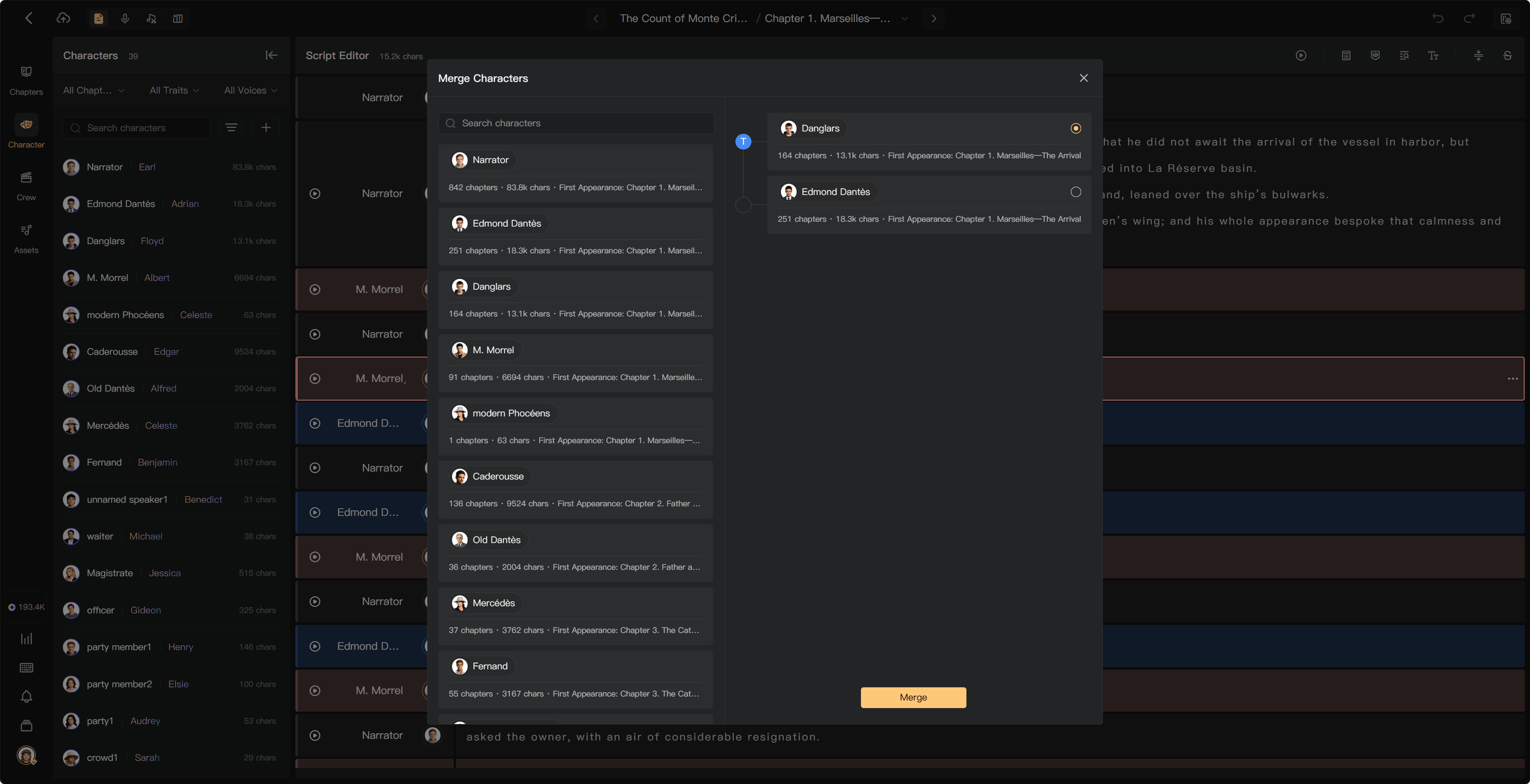Select M. Morrel card in merge list
The width and height of the screenshot is (1530, 784).
[576, 363]
